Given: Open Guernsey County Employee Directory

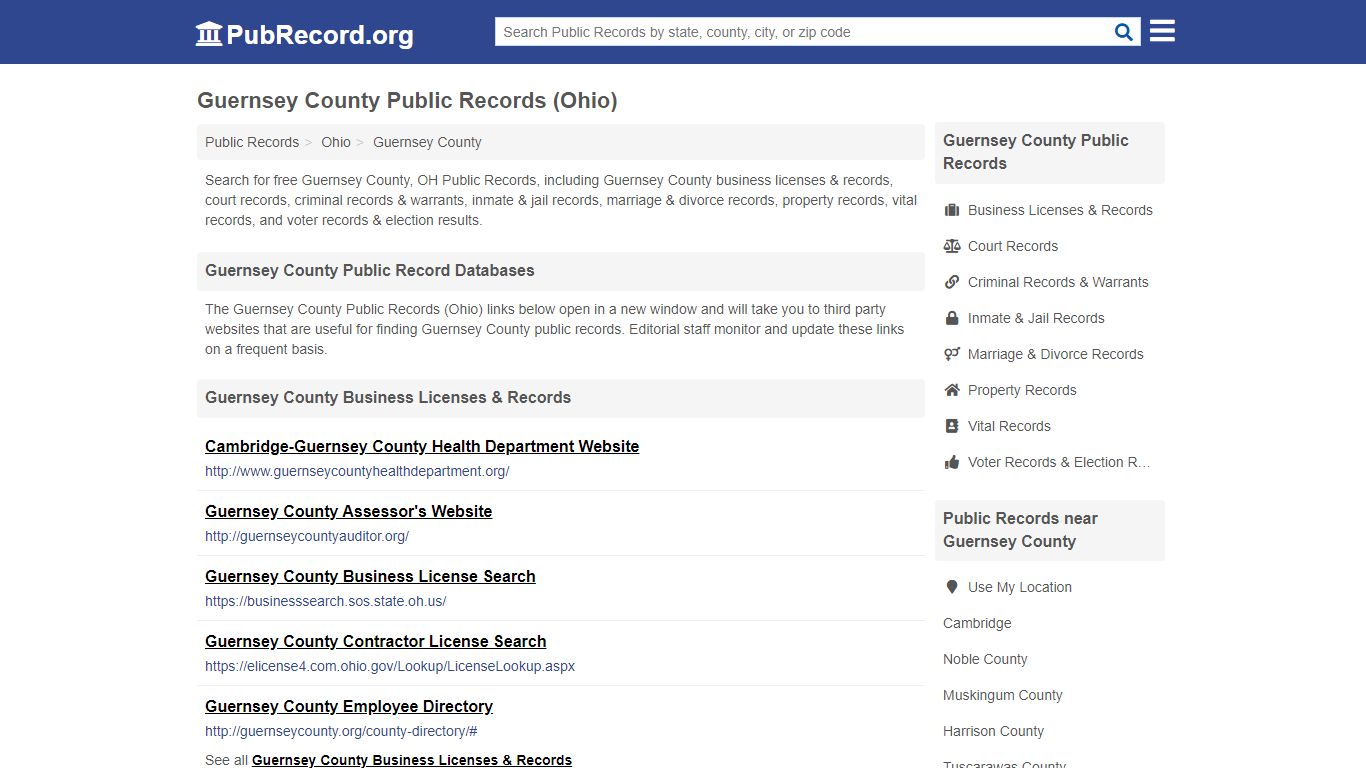Looking at the screenshot, I should (349, 706).
